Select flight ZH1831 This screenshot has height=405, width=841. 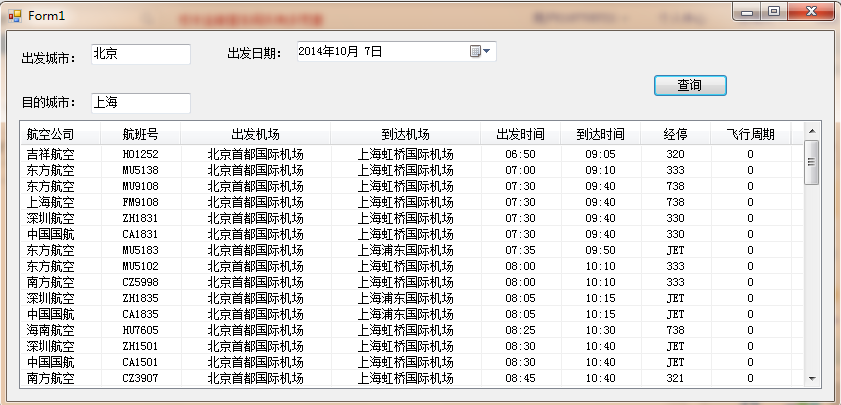[141, 218]
